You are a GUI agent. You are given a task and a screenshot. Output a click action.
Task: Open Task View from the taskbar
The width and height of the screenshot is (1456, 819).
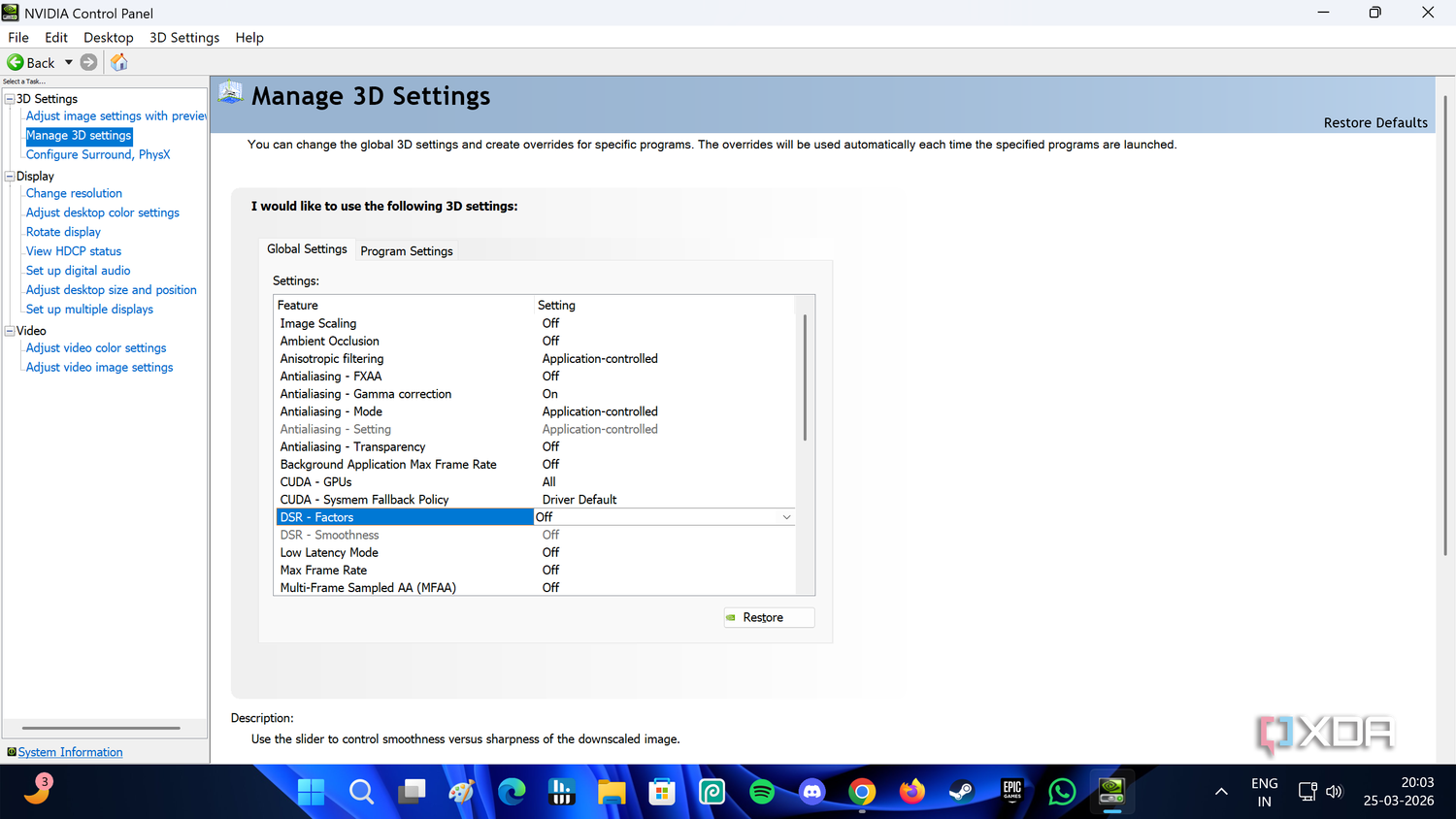(412, 792)
